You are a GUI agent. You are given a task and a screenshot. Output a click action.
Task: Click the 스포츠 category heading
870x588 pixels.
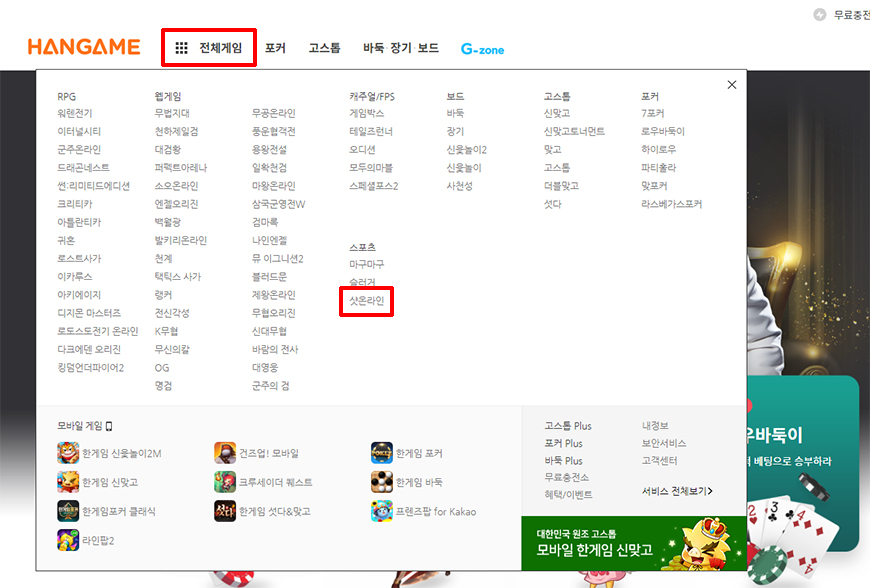(x=362, y=247)
